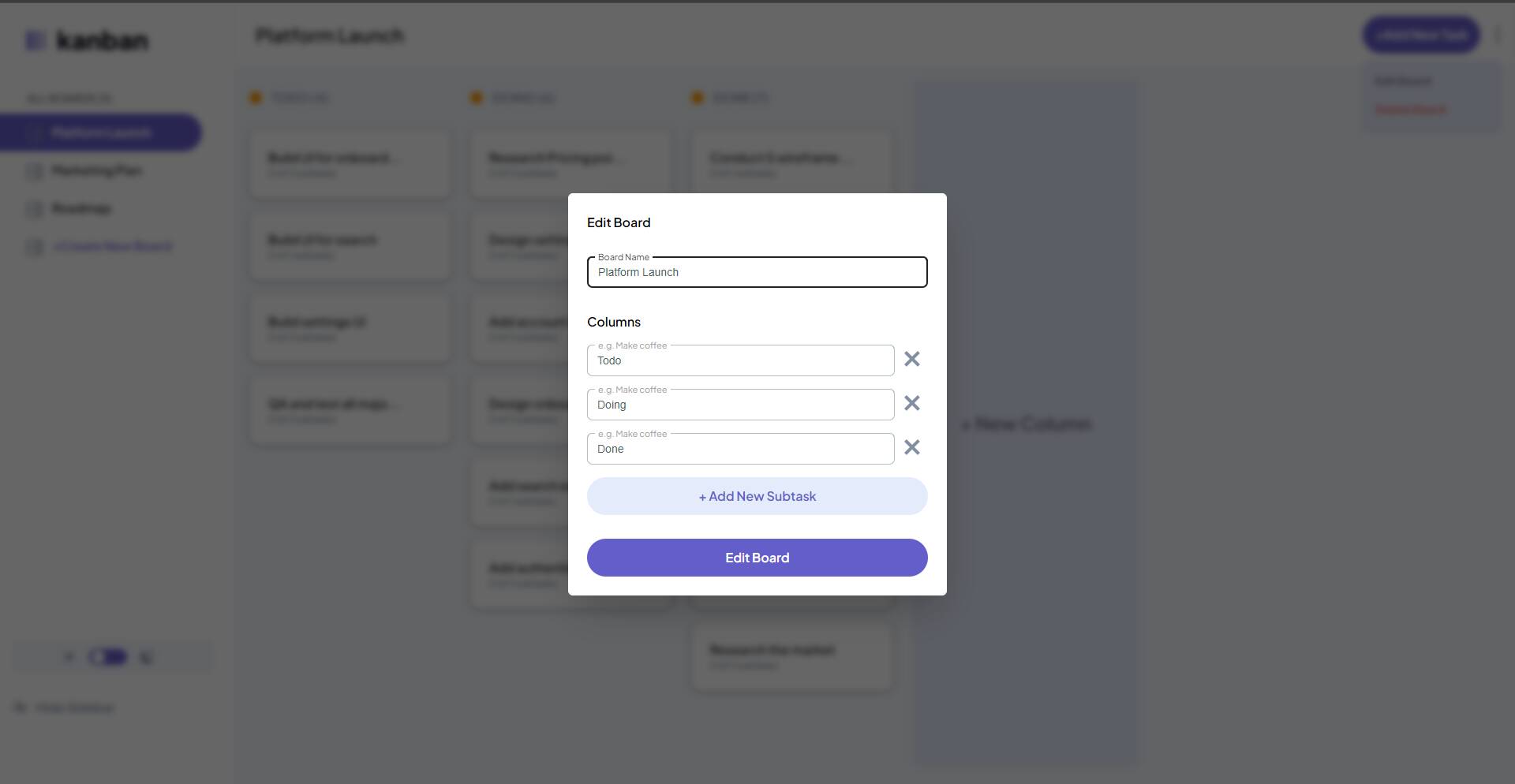Click the Add New Subtask button
1515x784 pixels.
757,496
